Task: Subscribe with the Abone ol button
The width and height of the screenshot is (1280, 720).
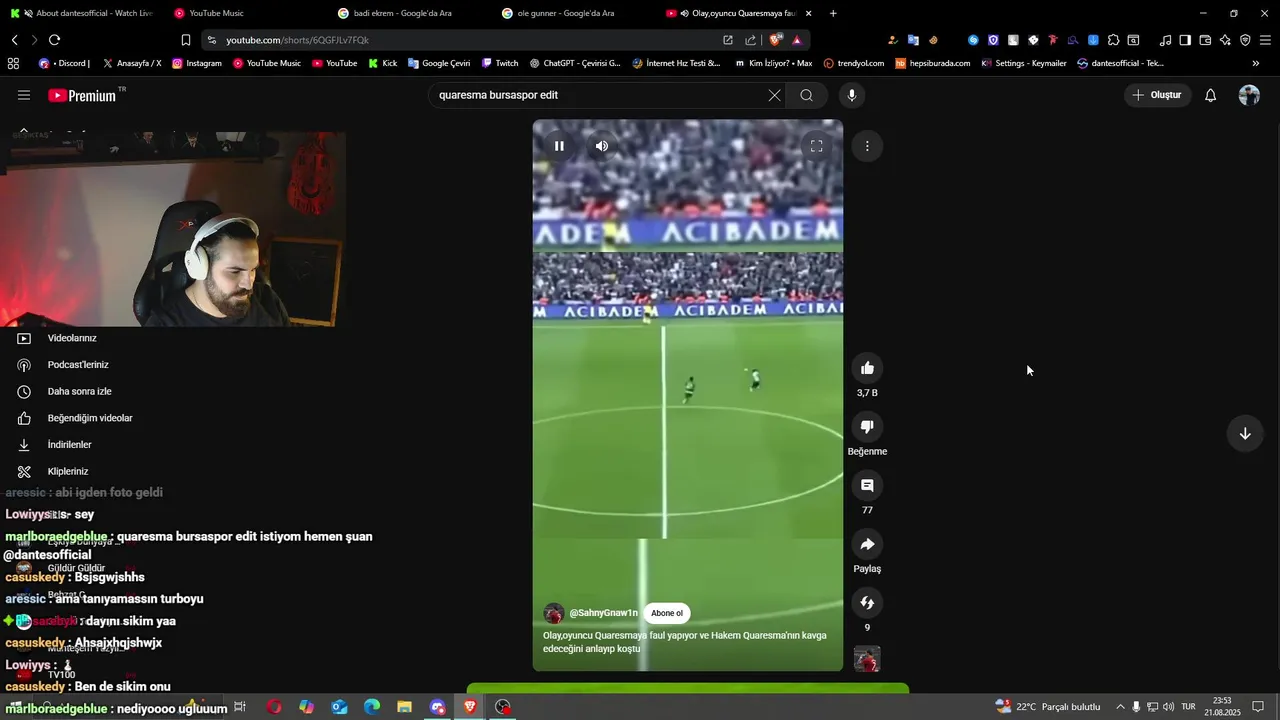Action: tap(667, 613)
